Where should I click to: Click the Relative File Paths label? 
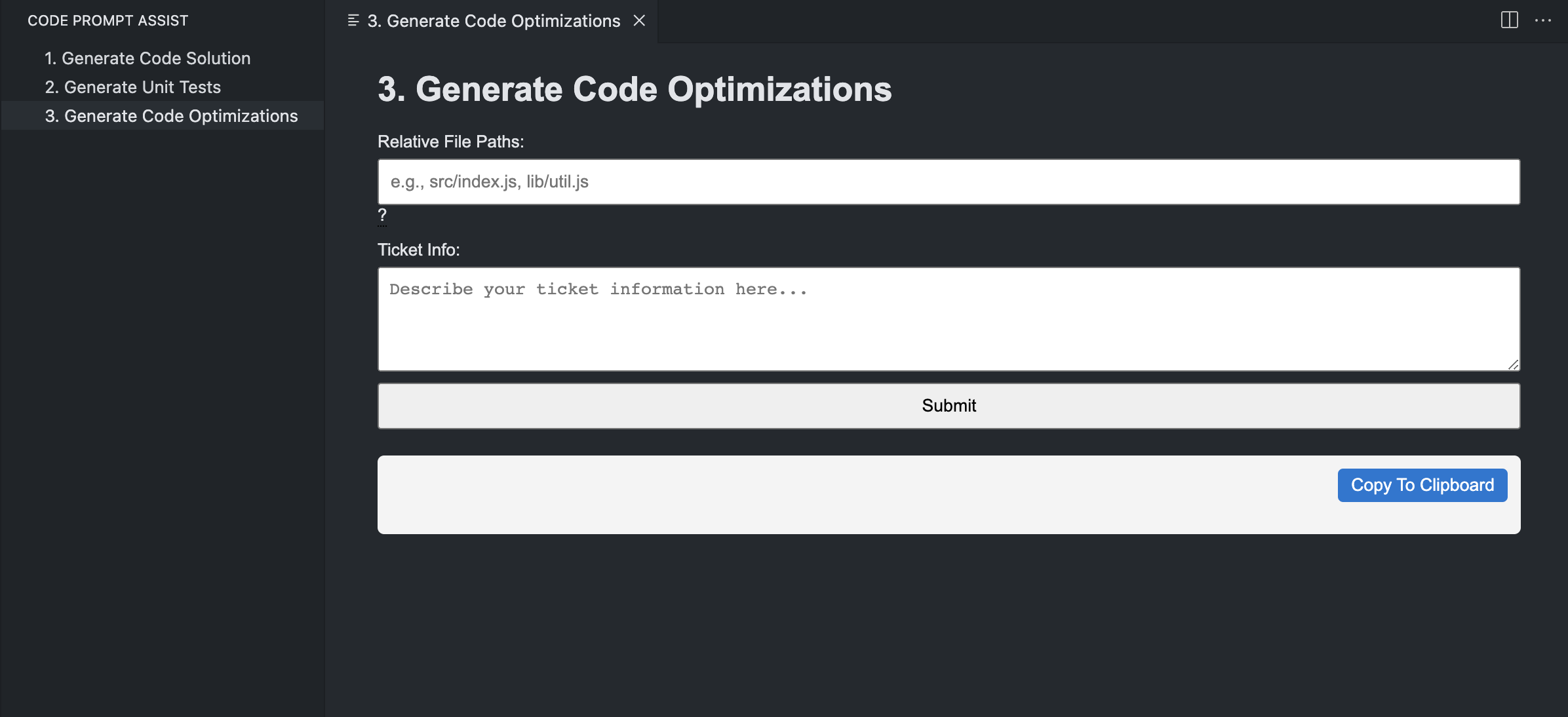(450, 142)
